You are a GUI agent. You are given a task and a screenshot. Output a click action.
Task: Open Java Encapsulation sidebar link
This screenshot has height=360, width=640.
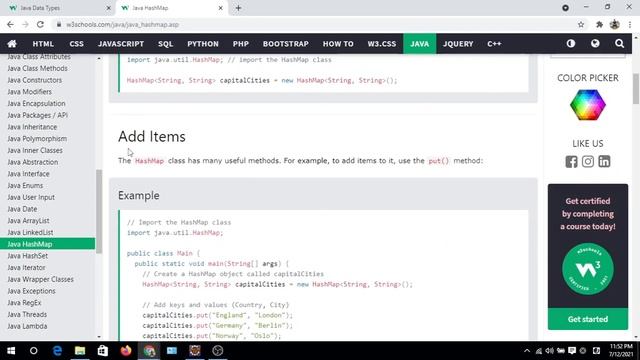[x=36, y=104]
